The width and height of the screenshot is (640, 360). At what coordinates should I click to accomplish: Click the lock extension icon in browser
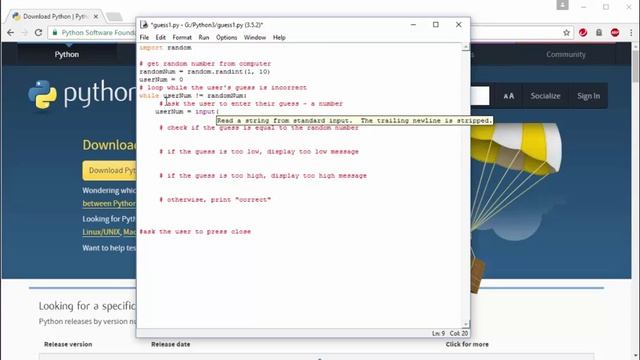click(599, 33)
